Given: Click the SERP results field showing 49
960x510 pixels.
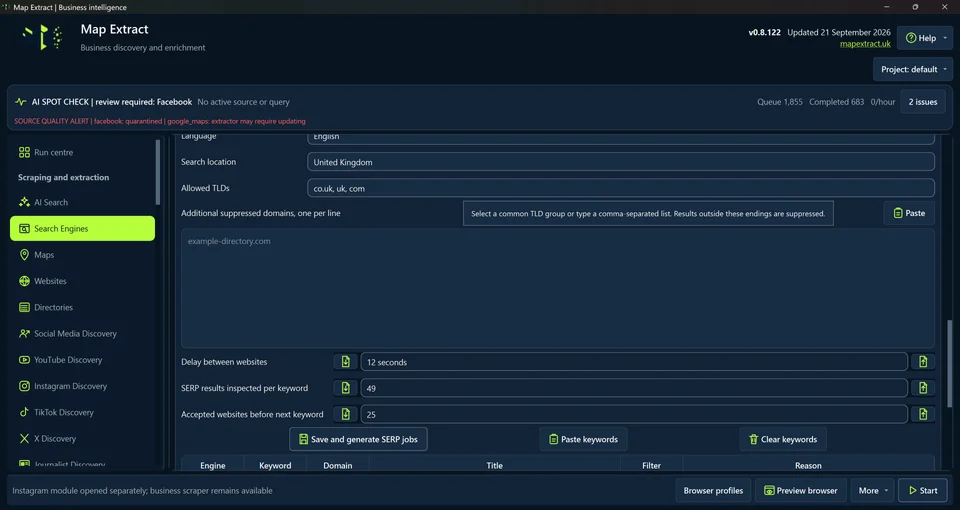Looking at the screenshot, I should tap(634, 388).
